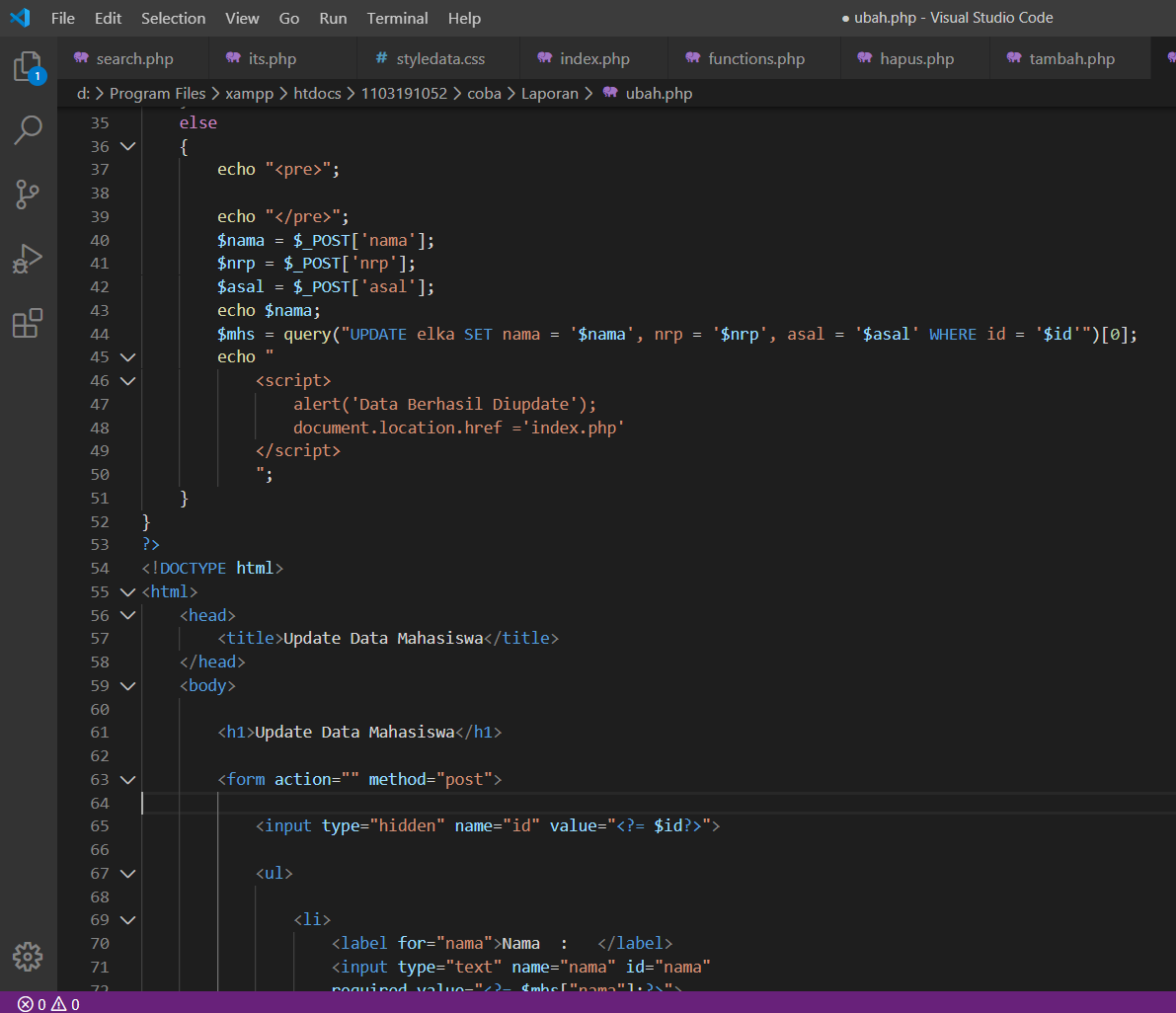Switch to the hapus.php tab

click(916, 58)
